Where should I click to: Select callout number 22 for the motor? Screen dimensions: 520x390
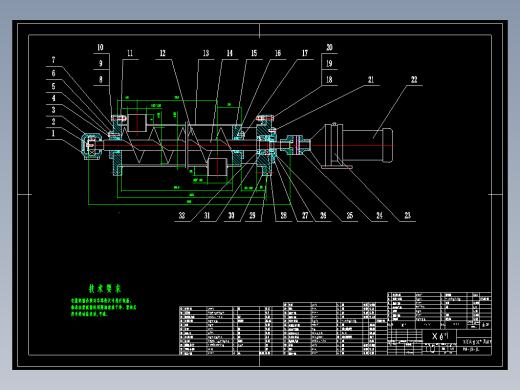pyautogui.click(x=414, y=80)
